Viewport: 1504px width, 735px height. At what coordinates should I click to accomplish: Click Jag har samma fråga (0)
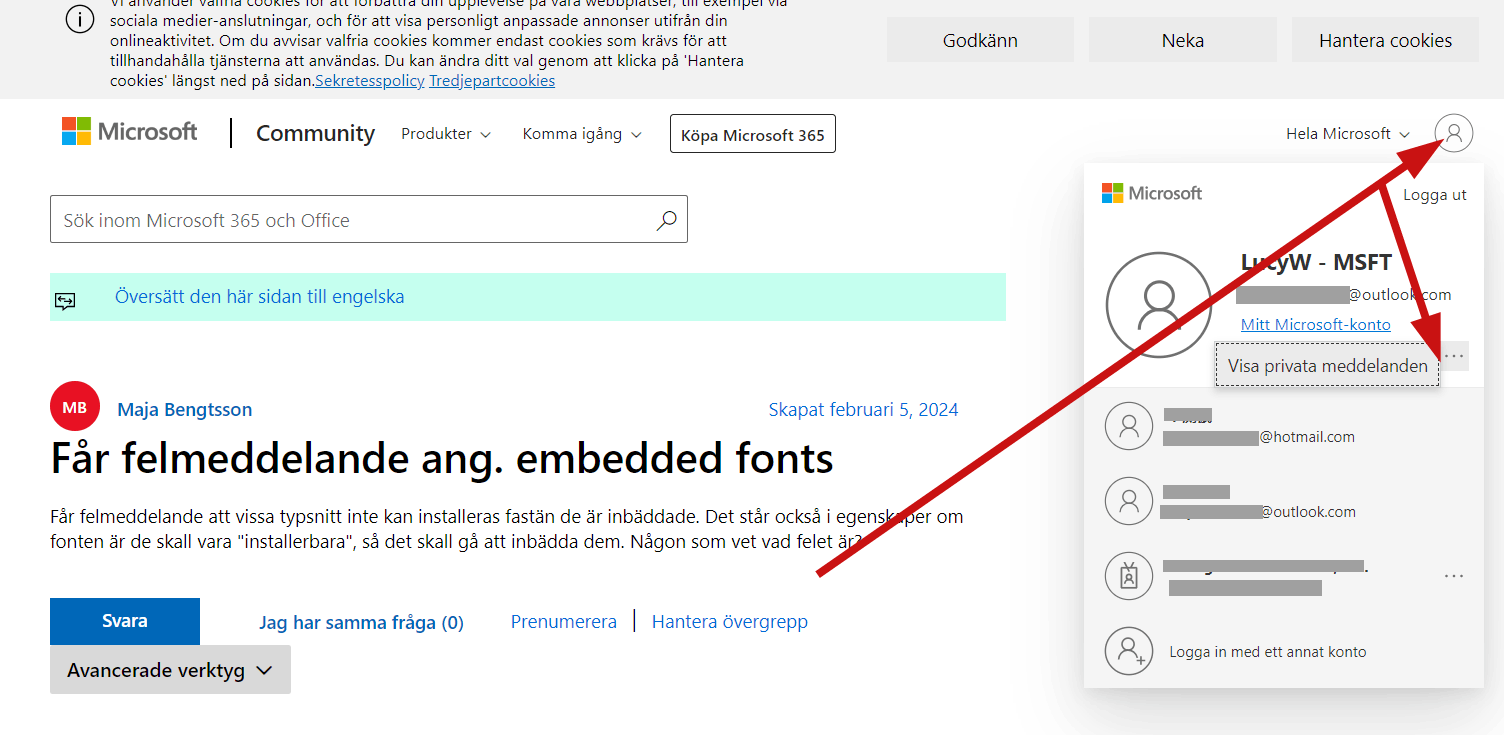361,623
